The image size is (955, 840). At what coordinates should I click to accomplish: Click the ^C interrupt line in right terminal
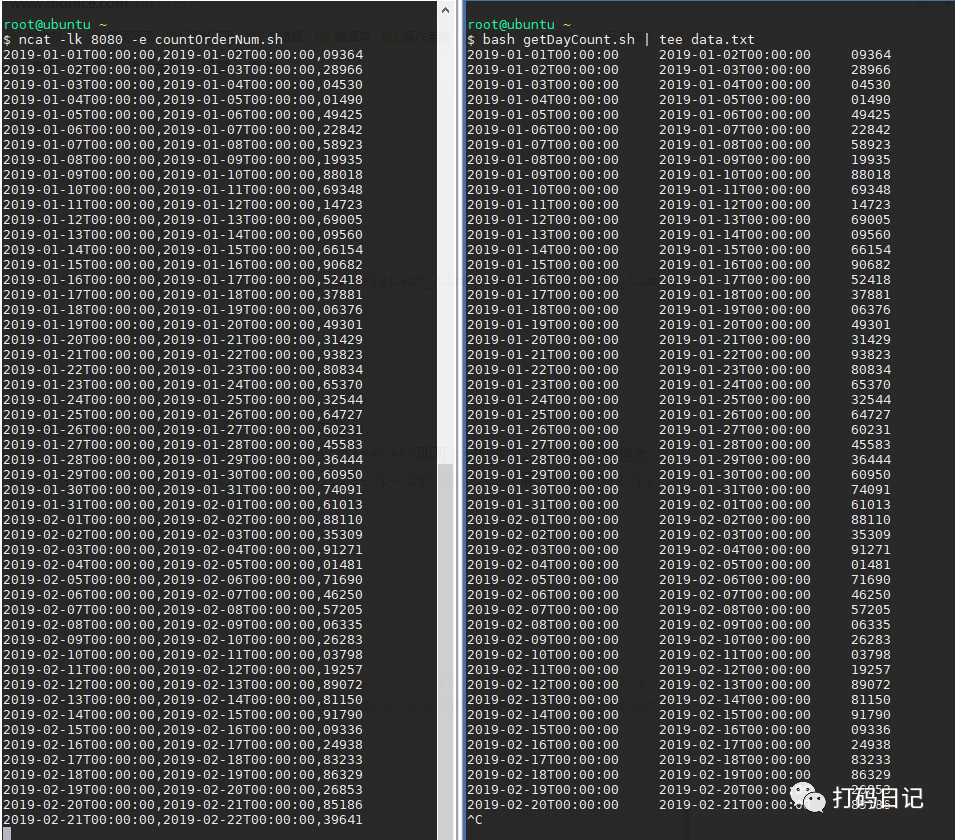(475, 820)
